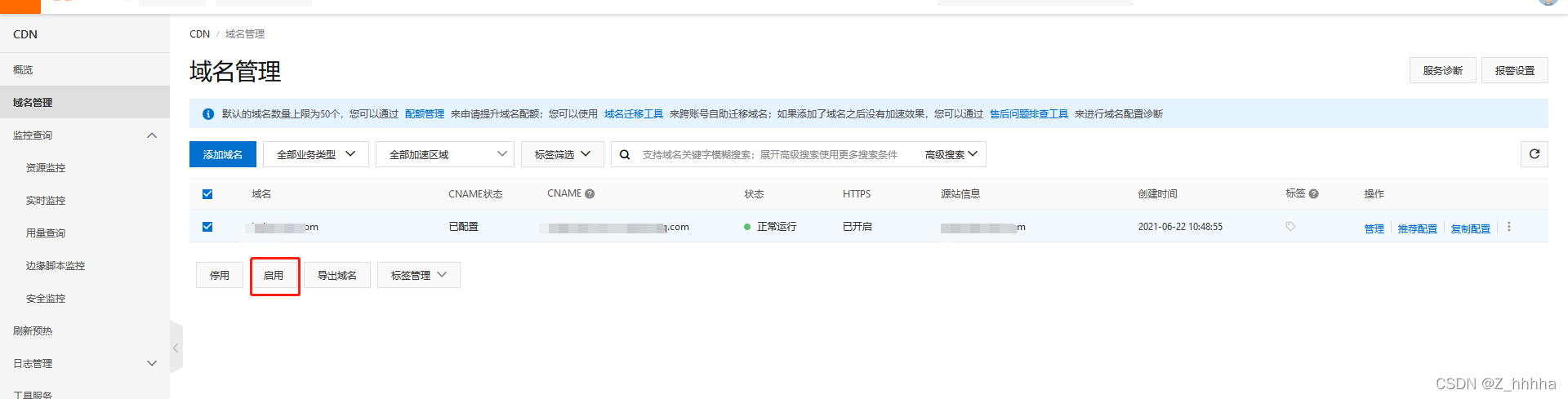Click the creation time 2021-06-22 10:48:55
1568x399 pixels.
click(x=1180, y=227)
